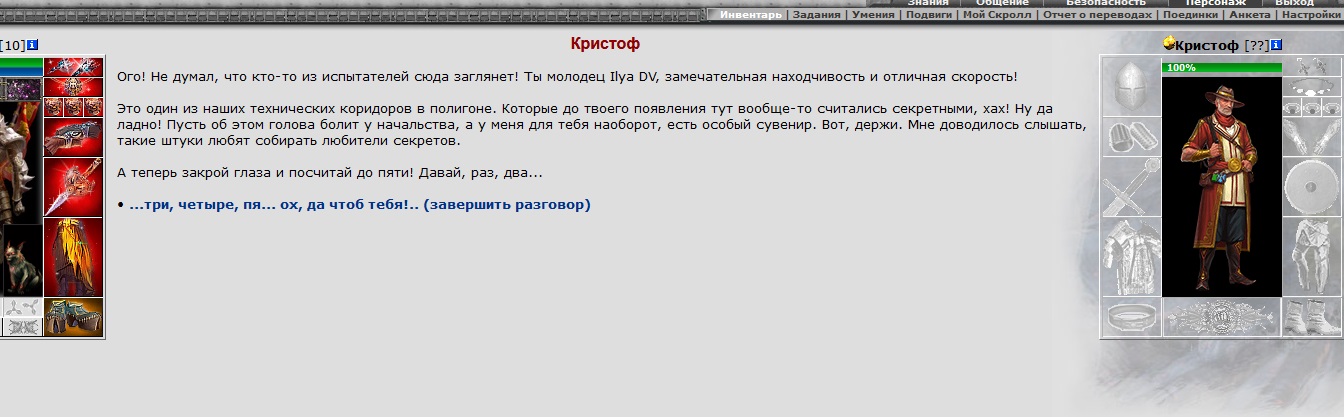Click the player's pet dog thumbnail
1344x417 pixels.
pos(21,260)
